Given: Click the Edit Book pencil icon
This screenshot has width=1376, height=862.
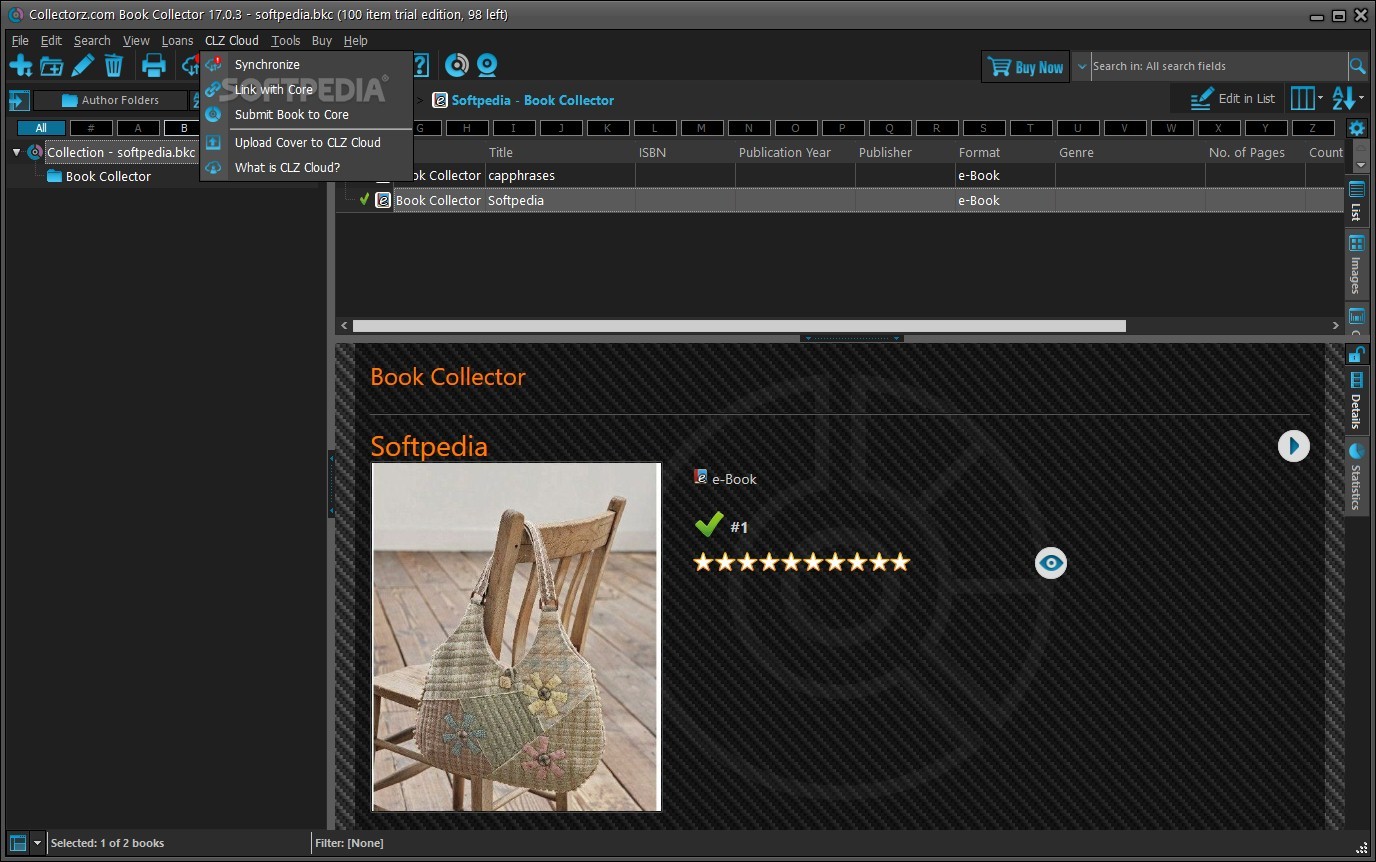Looking at the screenshot, I should pyautogui.click(x=83, y=66).
